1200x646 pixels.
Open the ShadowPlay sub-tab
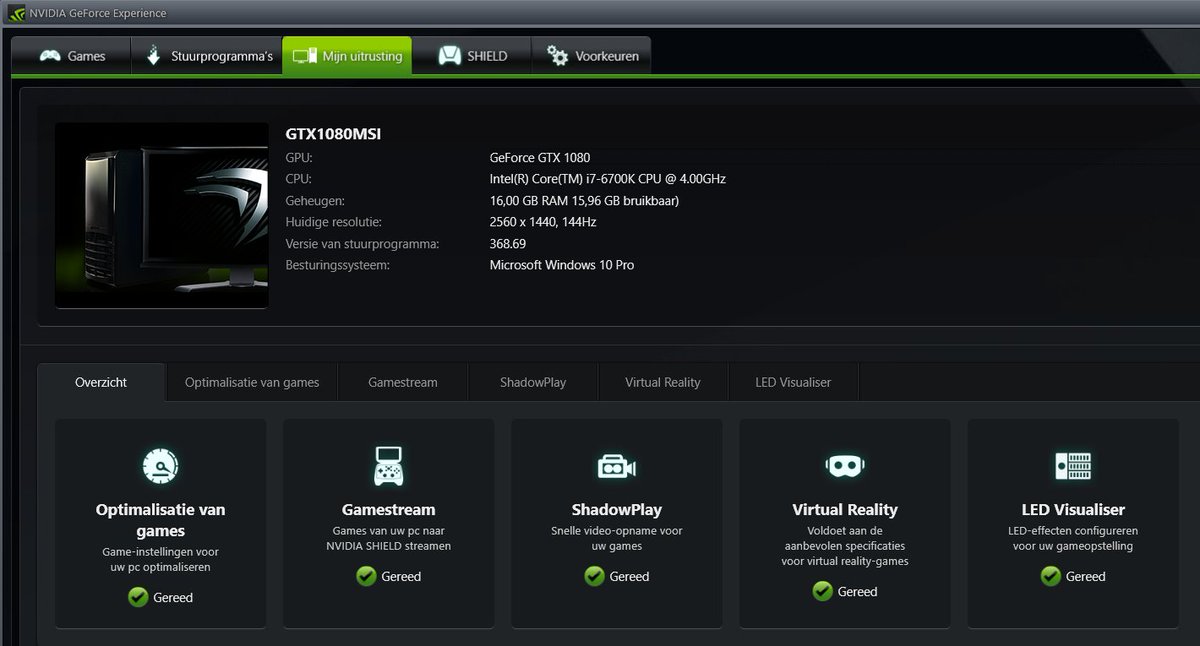coord(533,382)
